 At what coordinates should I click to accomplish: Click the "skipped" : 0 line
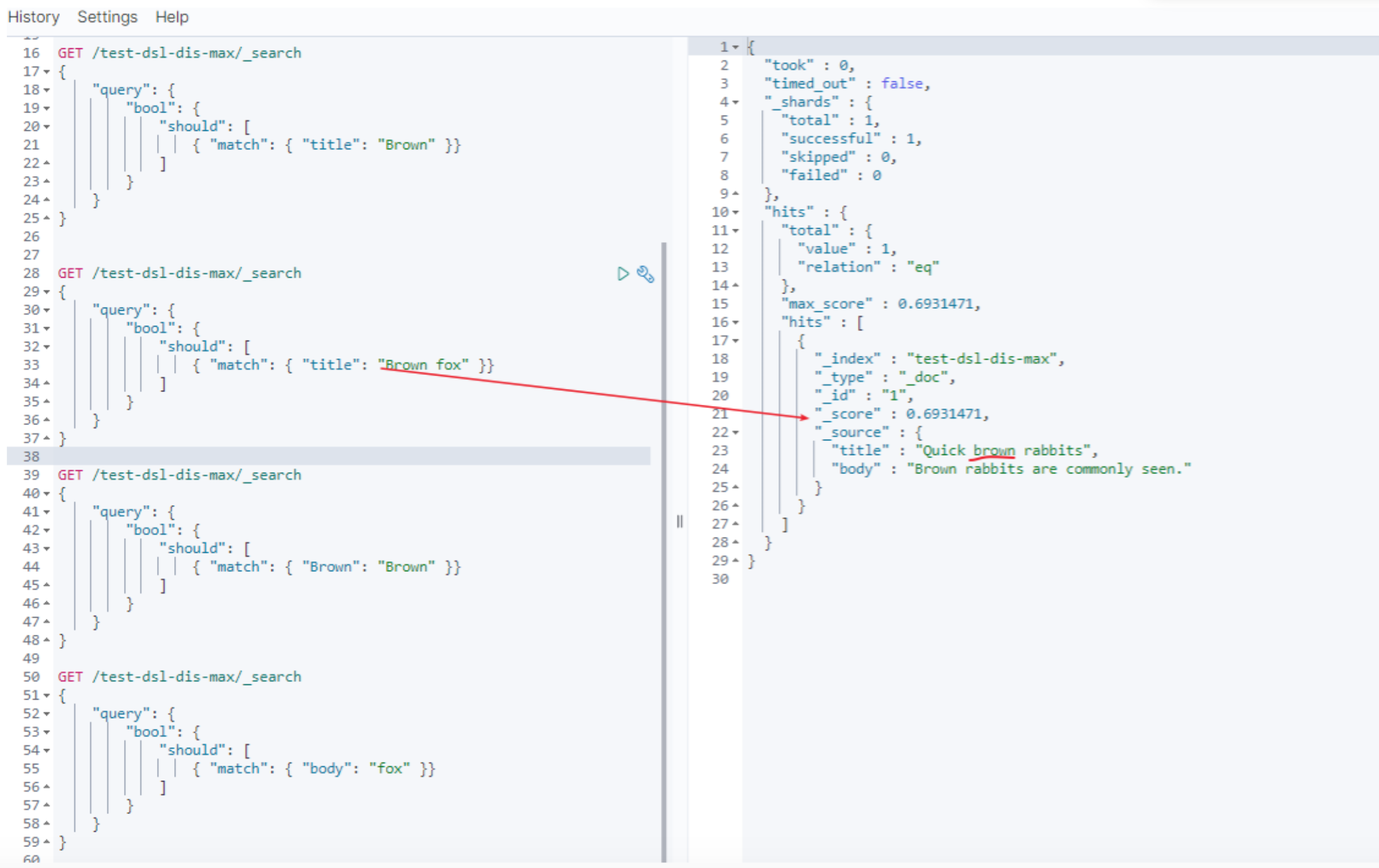(x=838, y=158)
